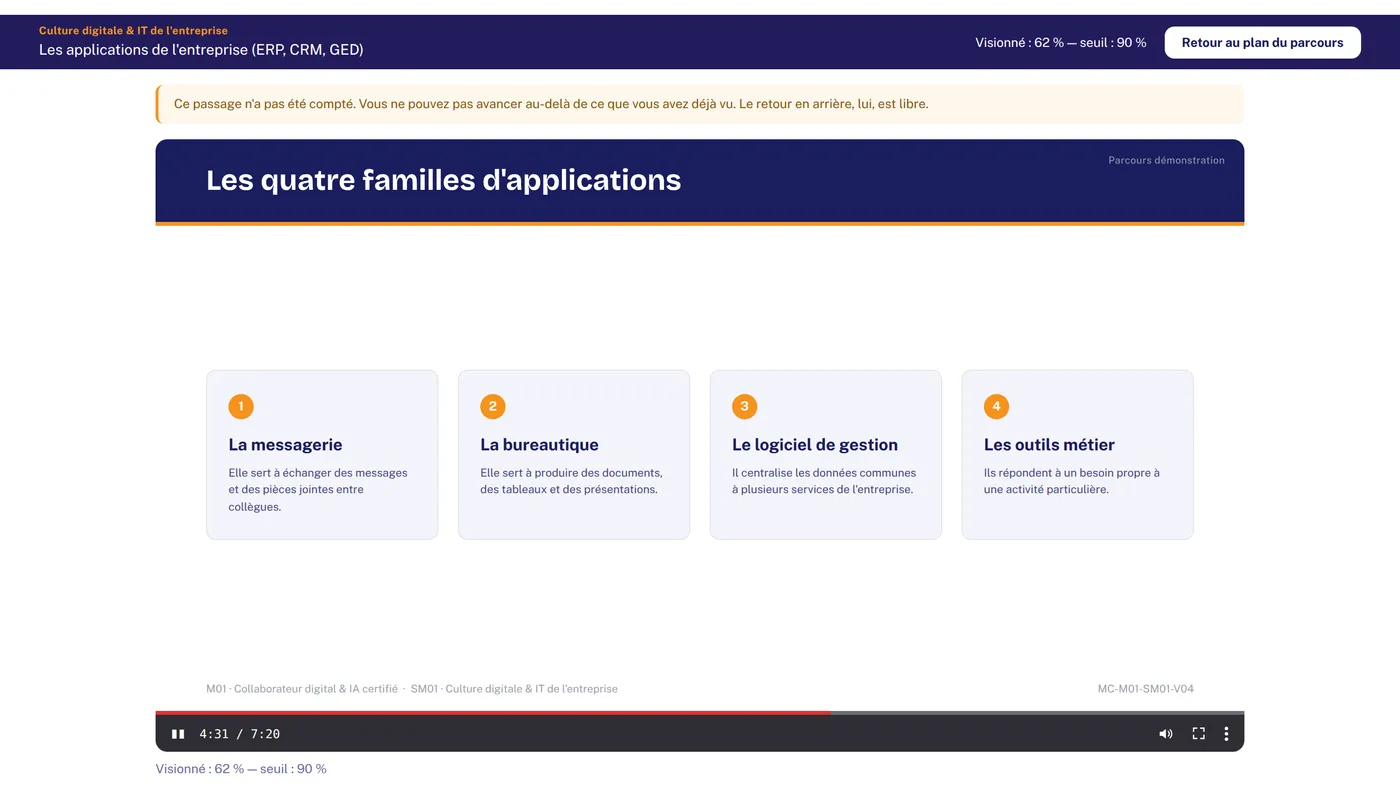Click the orange number 1 badge
The height and width of the screenshot is (788, 1400).
pos(241,406)
